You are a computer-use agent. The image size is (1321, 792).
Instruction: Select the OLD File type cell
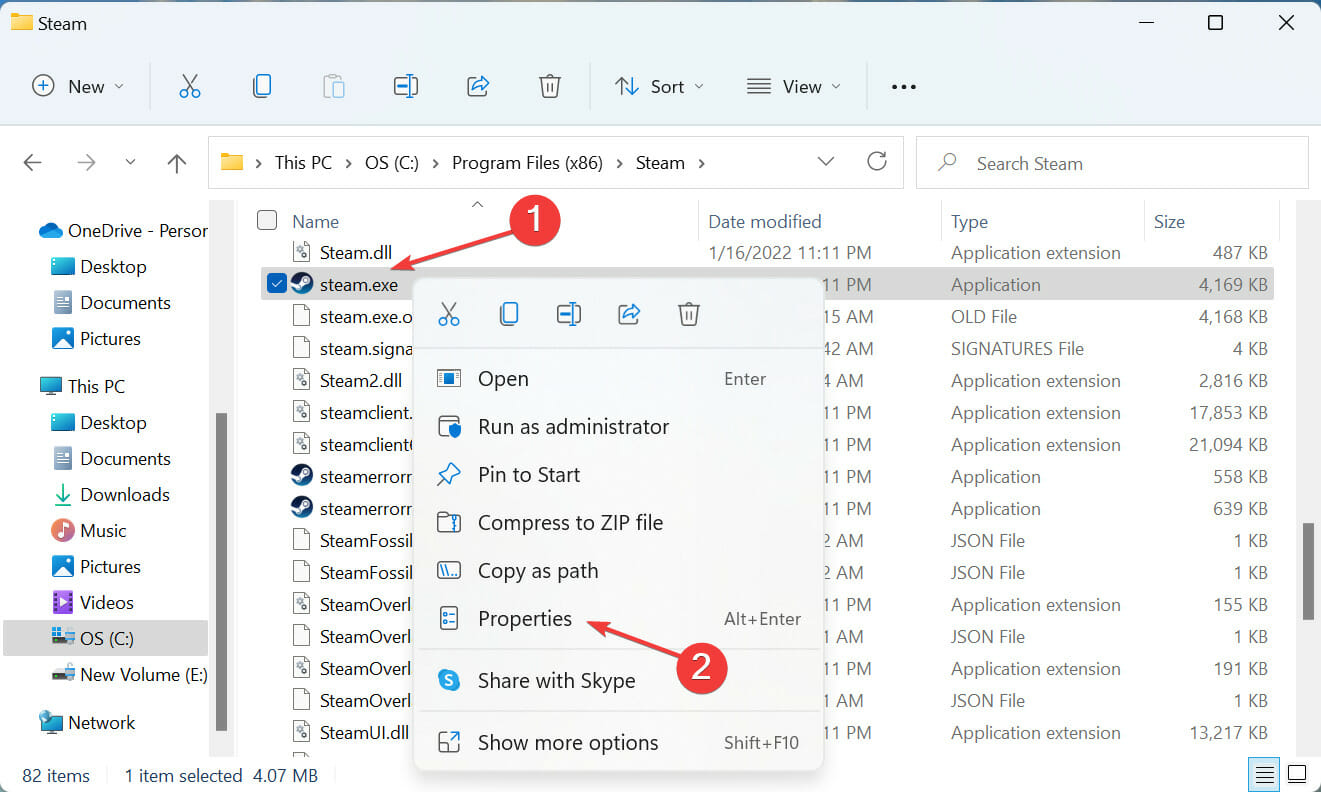click(984, 317)
